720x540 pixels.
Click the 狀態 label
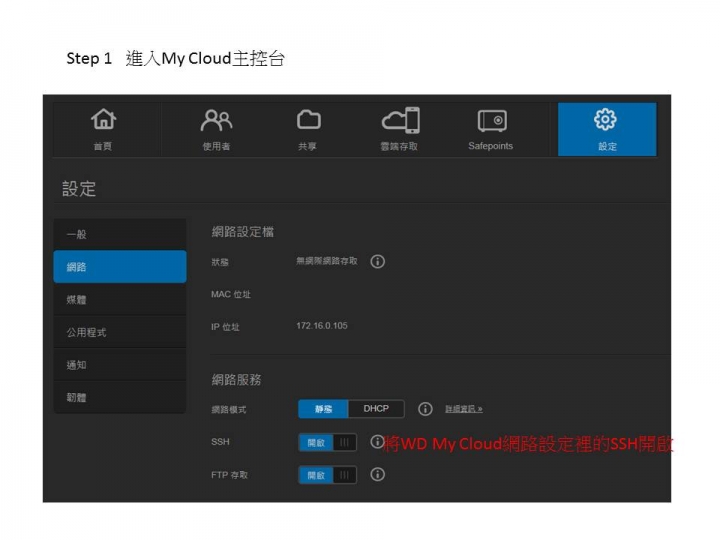pyautogui.click(x=220, y=262)
